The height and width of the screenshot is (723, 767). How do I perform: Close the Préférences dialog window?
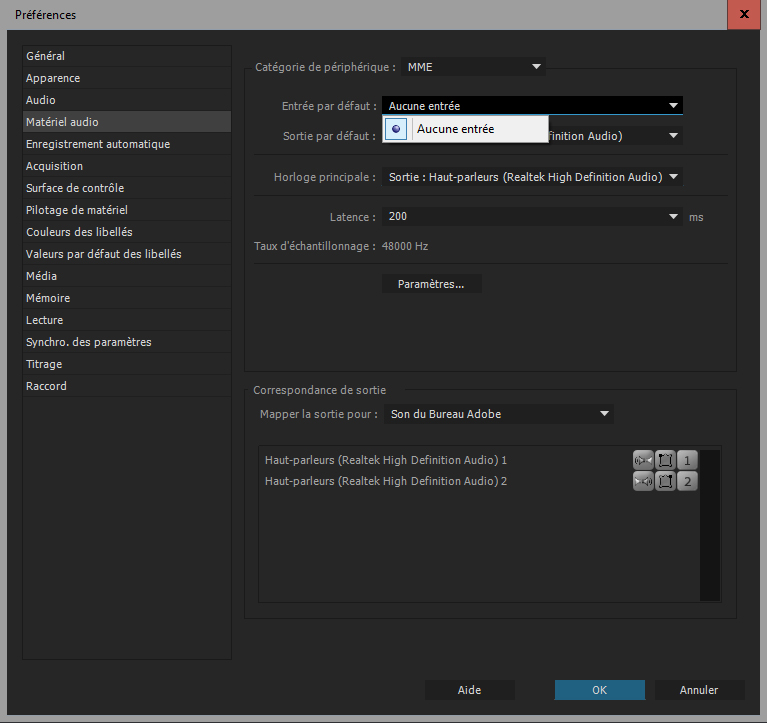pos(743,14)
